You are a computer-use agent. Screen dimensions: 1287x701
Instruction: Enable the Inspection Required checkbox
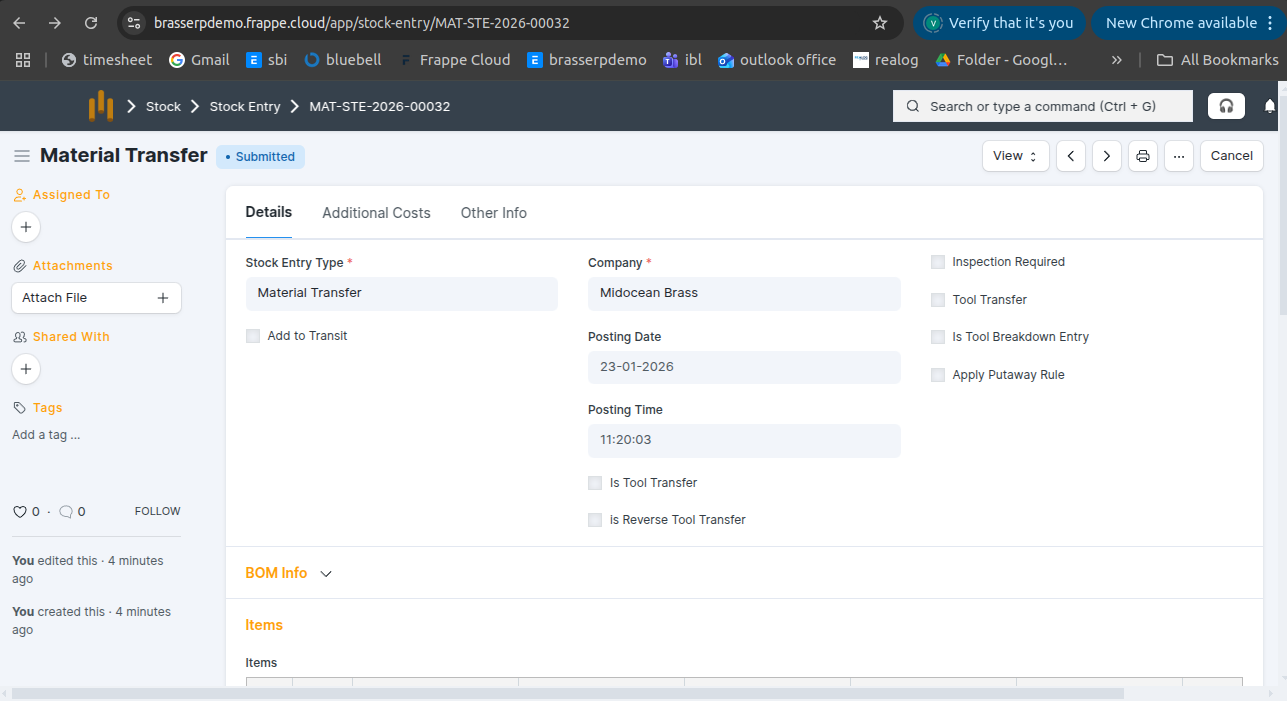click(938, 262)
